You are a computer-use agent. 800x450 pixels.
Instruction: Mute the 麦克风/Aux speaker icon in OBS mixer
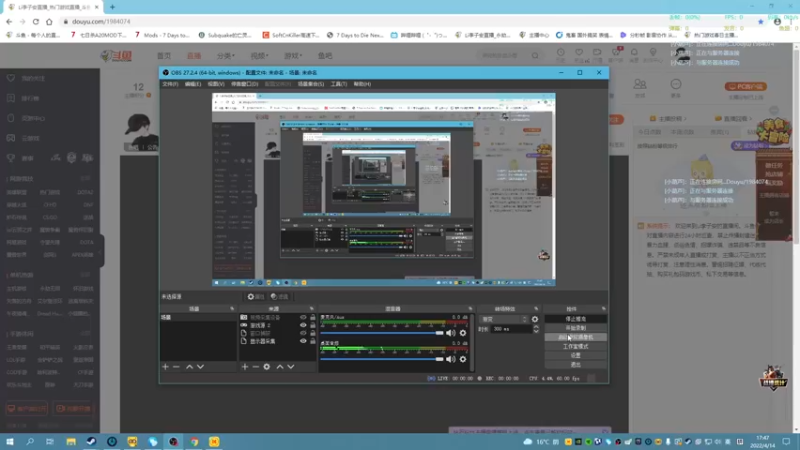(x=451, y=333)
